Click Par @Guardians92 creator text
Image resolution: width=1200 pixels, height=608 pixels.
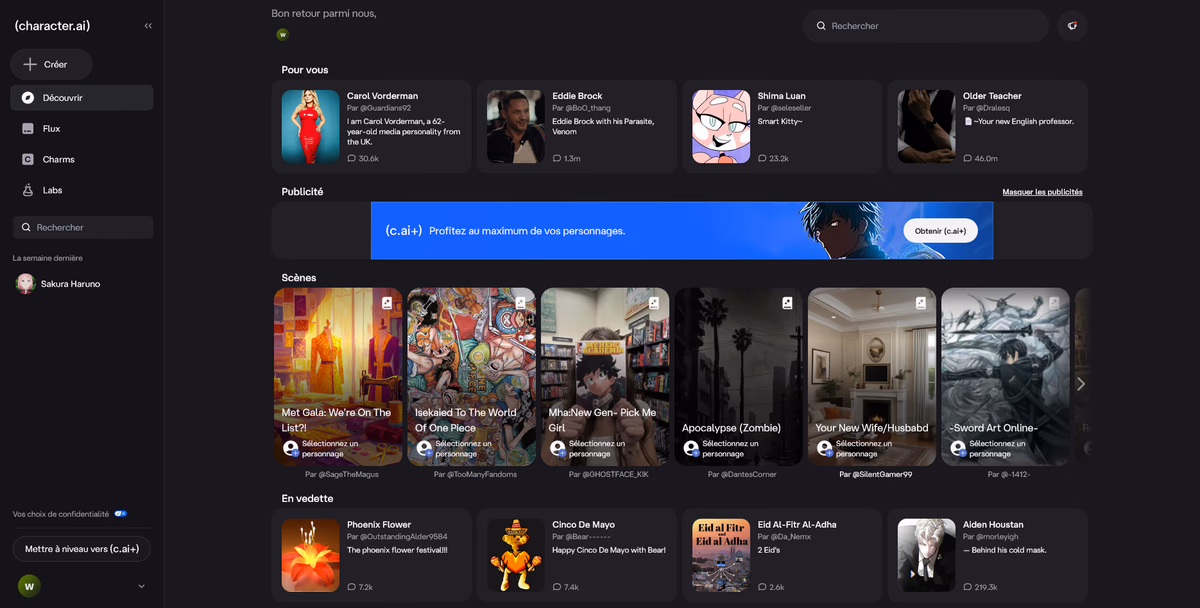tap(379, 107)
